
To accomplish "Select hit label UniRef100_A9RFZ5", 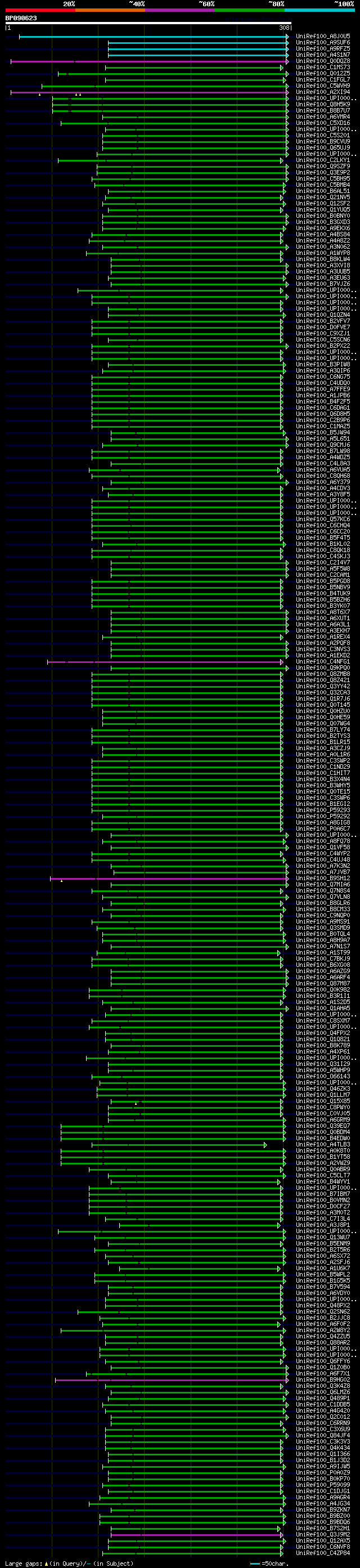I will click(323, 49).
